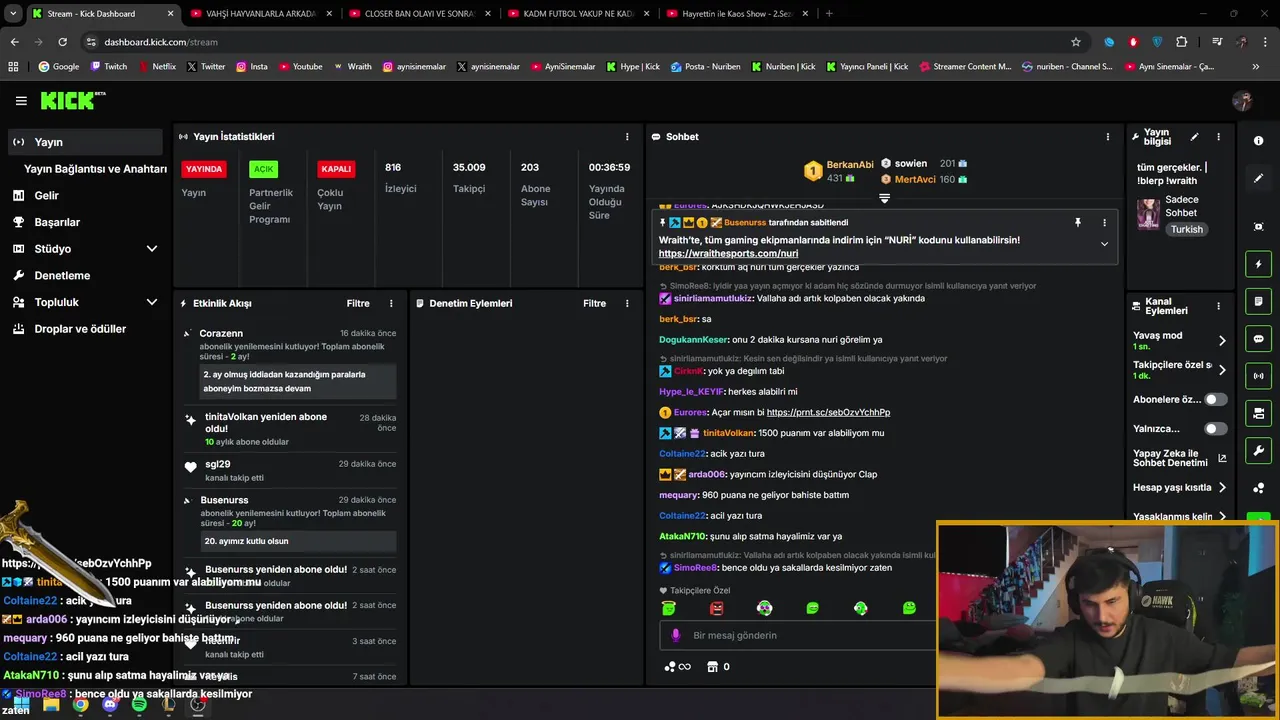Viewport: 1280px width, 720px height.
Task: Toggle the Yalnızca... switch
Action: click(1215, 429)
